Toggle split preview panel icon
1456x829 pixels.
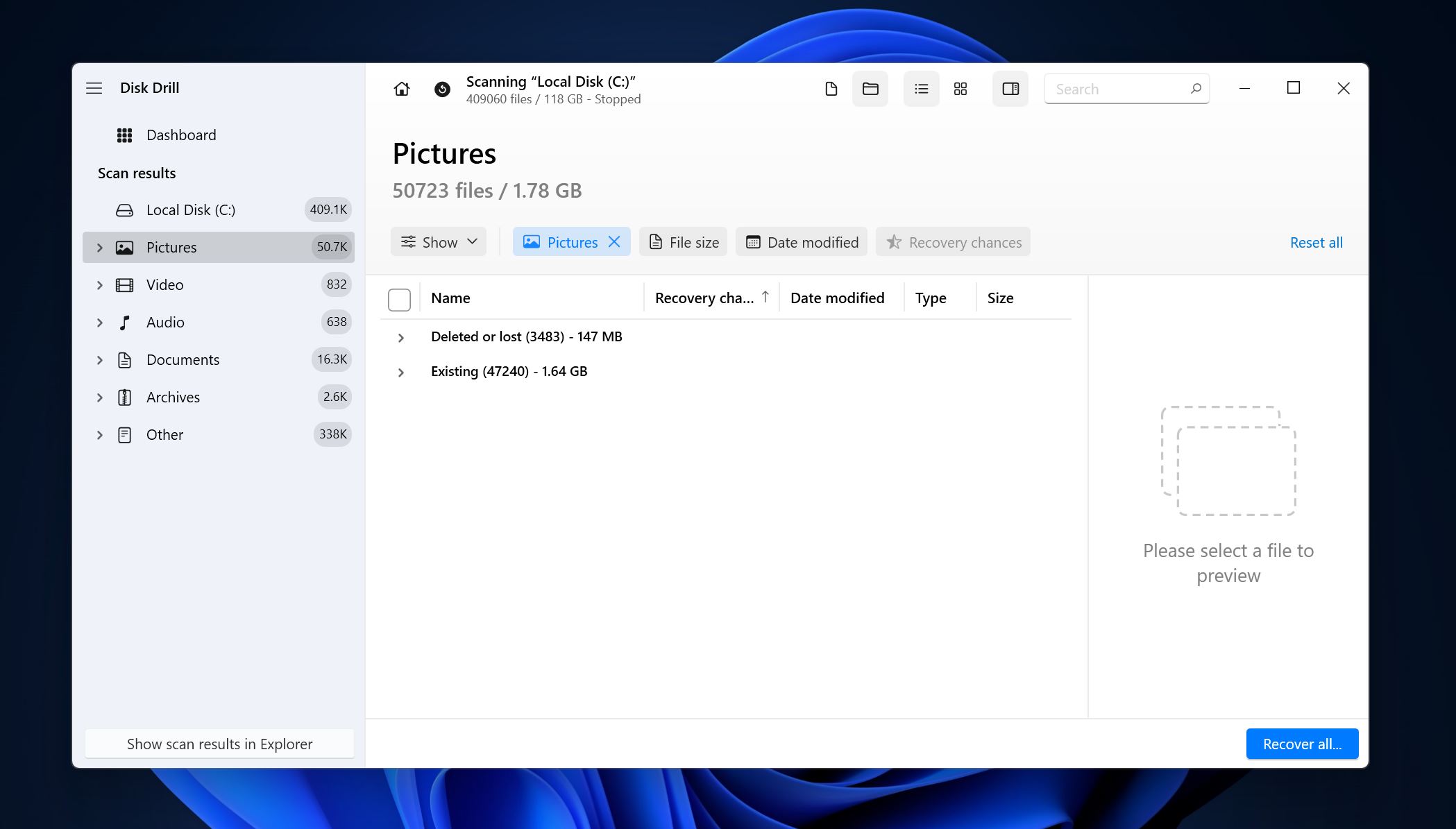click(1010, 88)
